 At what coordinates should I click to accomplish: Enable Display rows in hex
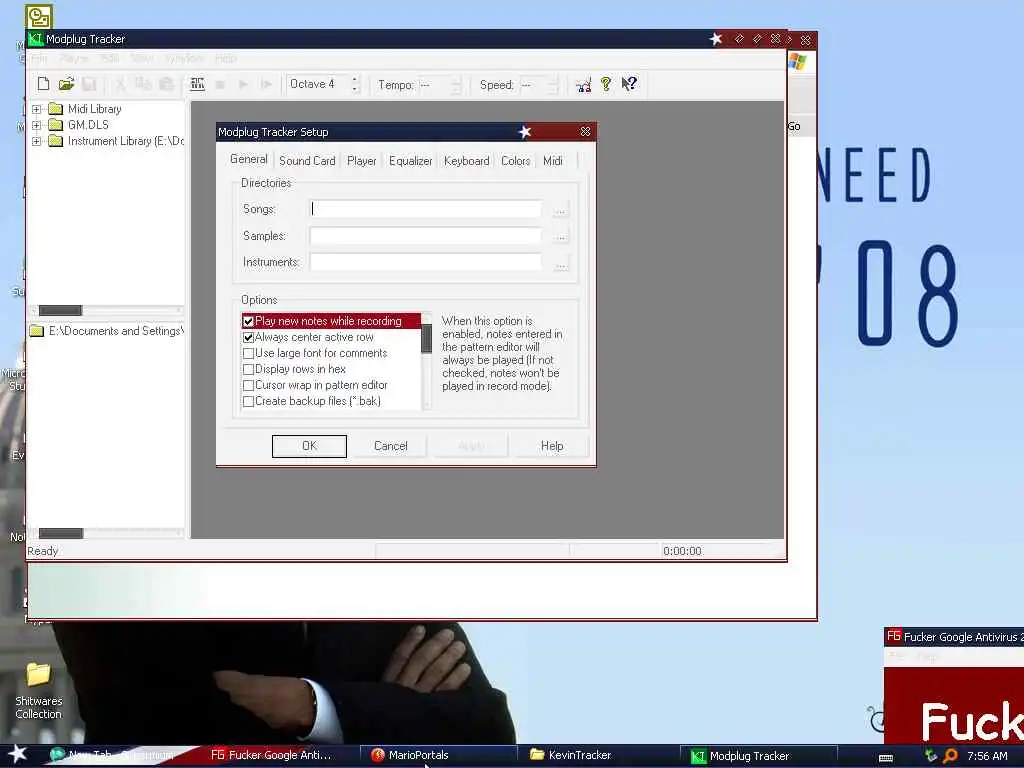coord(248,370)
